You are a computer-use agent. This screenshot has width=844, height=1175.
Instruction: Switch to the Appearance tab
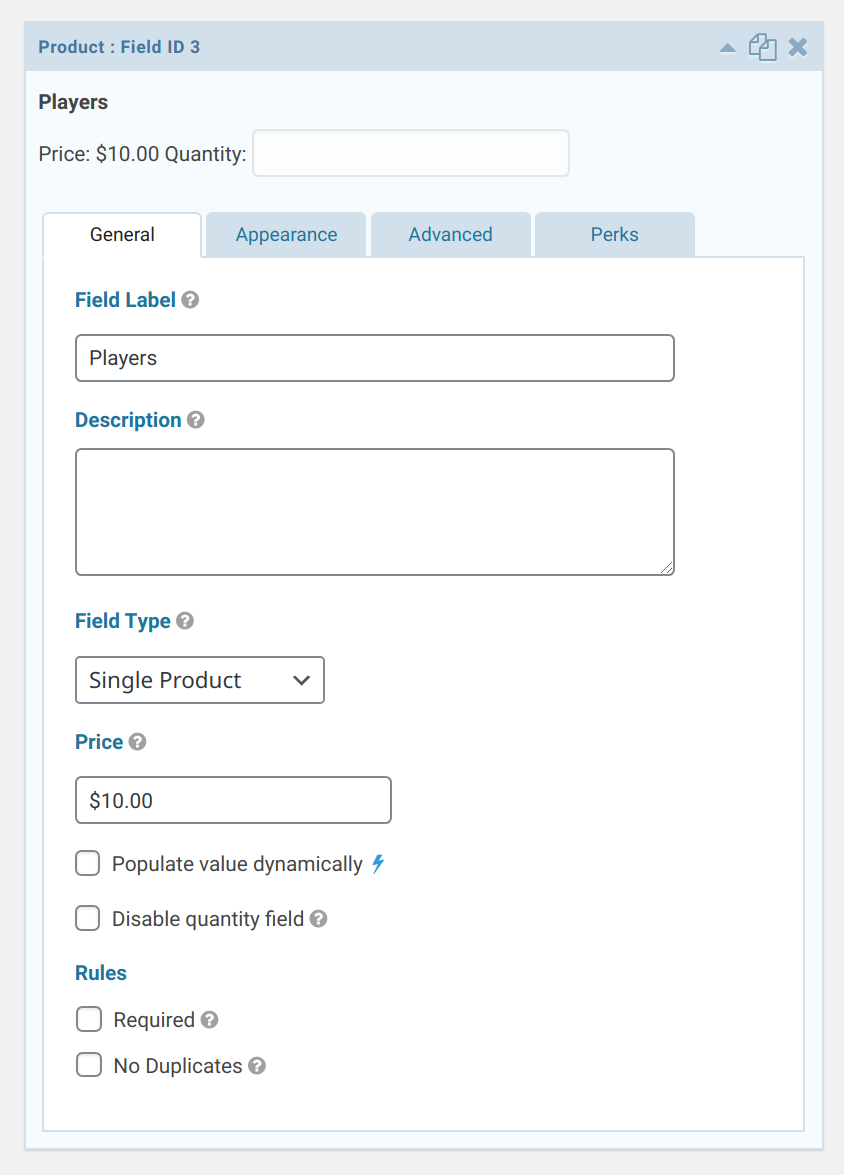286,235
